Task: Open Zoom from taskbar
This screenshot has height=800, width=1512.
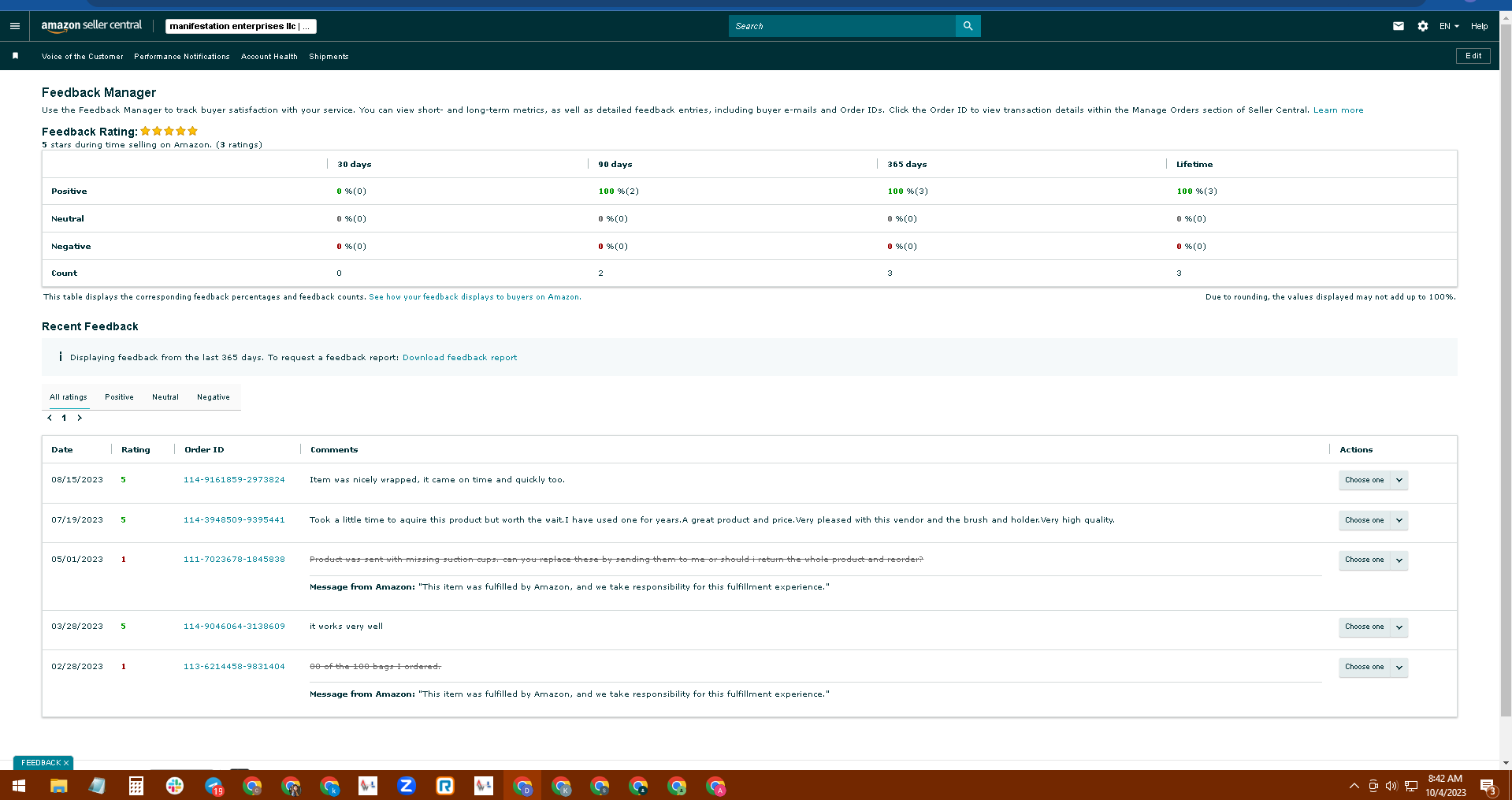Action: [x=407, y=786]
